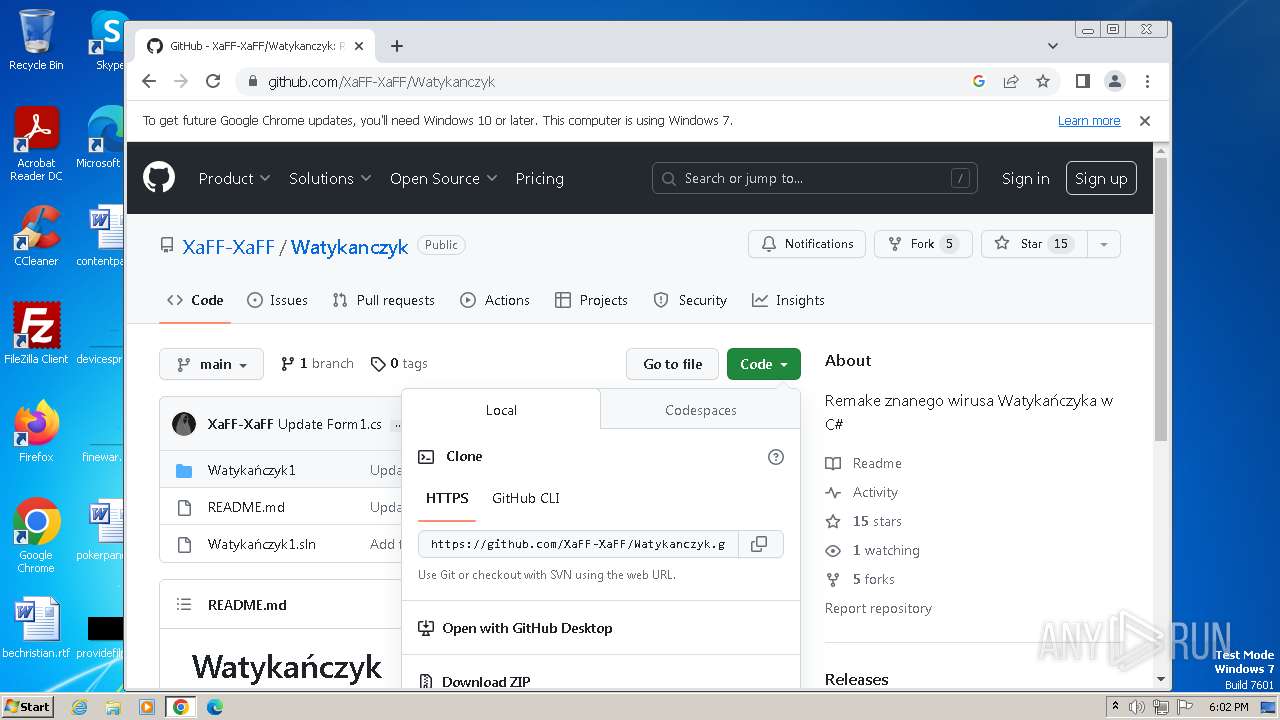Focus the GitHub search box

[815, 178]
